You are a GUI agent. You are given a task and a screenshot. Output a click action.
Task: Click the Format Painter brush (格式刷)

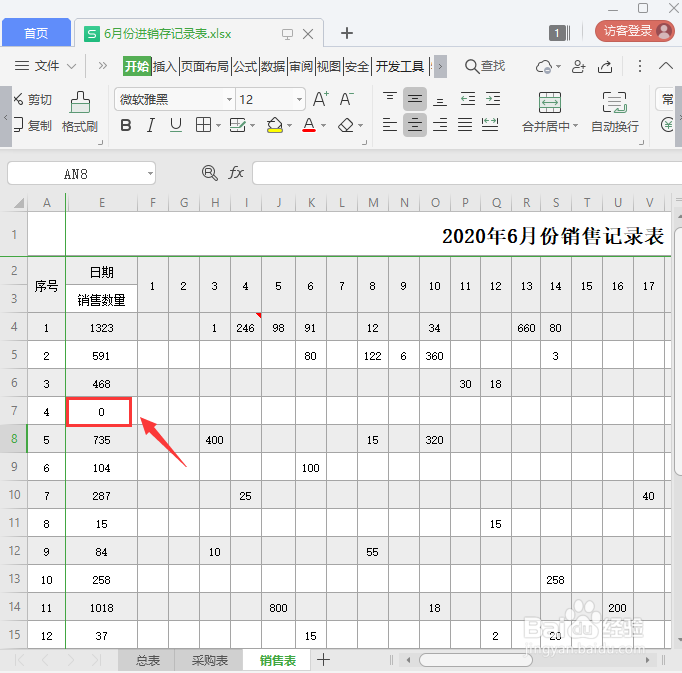click(80, 112)
